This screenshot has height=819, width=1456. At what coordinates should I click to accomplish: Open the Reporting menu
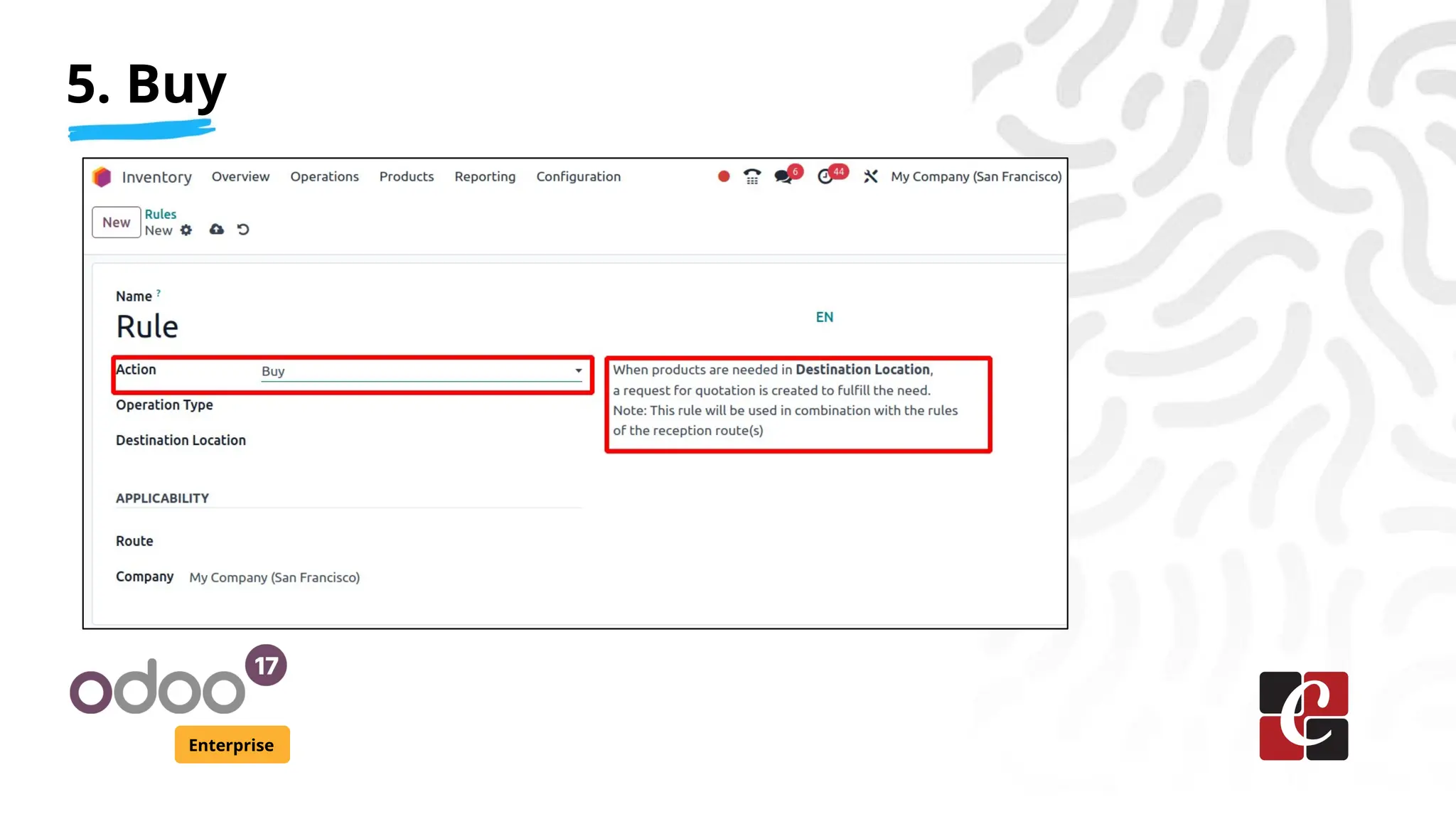pyautogui.click(x=485, y=176)
